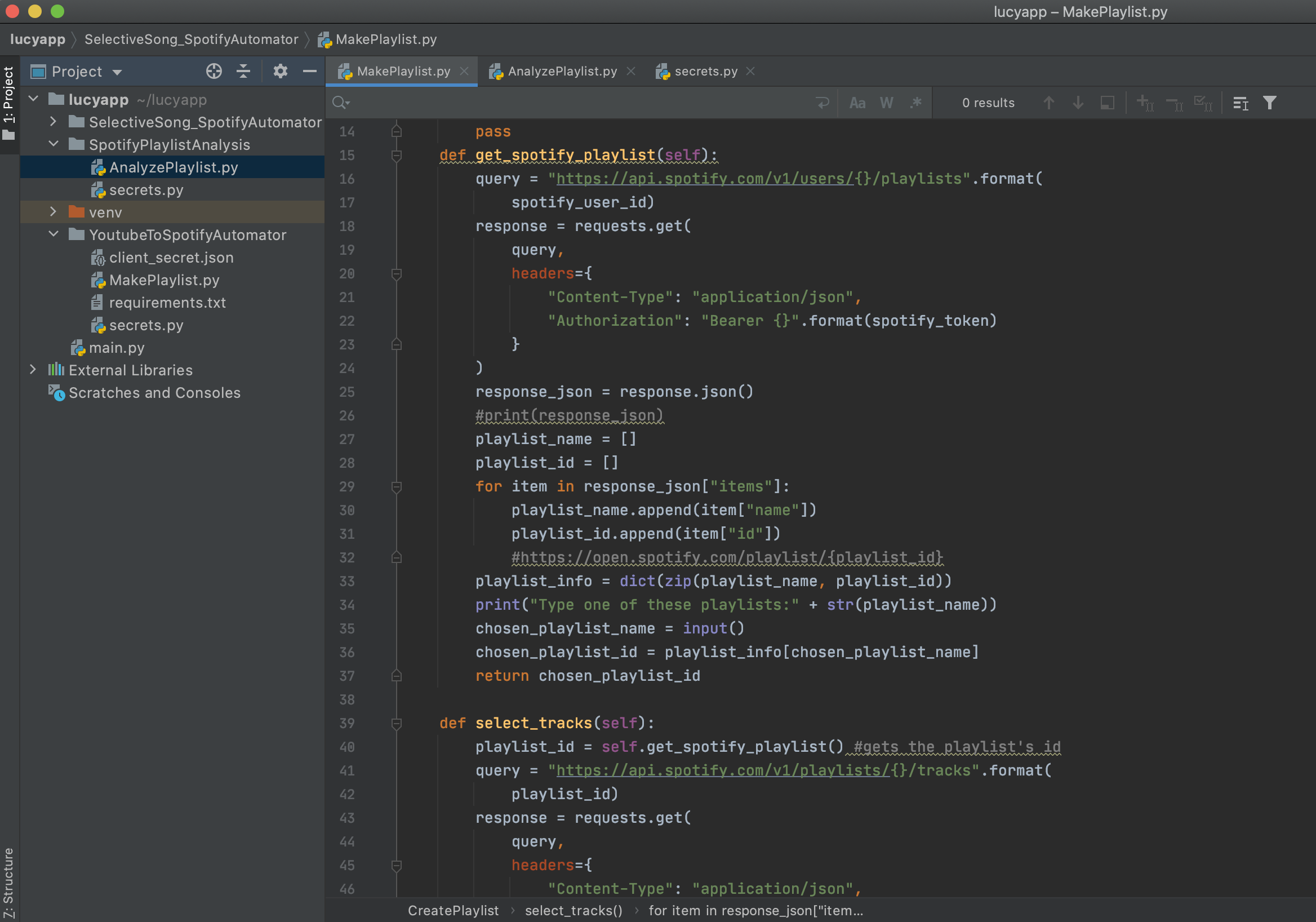Open the search history magnifier icon

[340, 103]
